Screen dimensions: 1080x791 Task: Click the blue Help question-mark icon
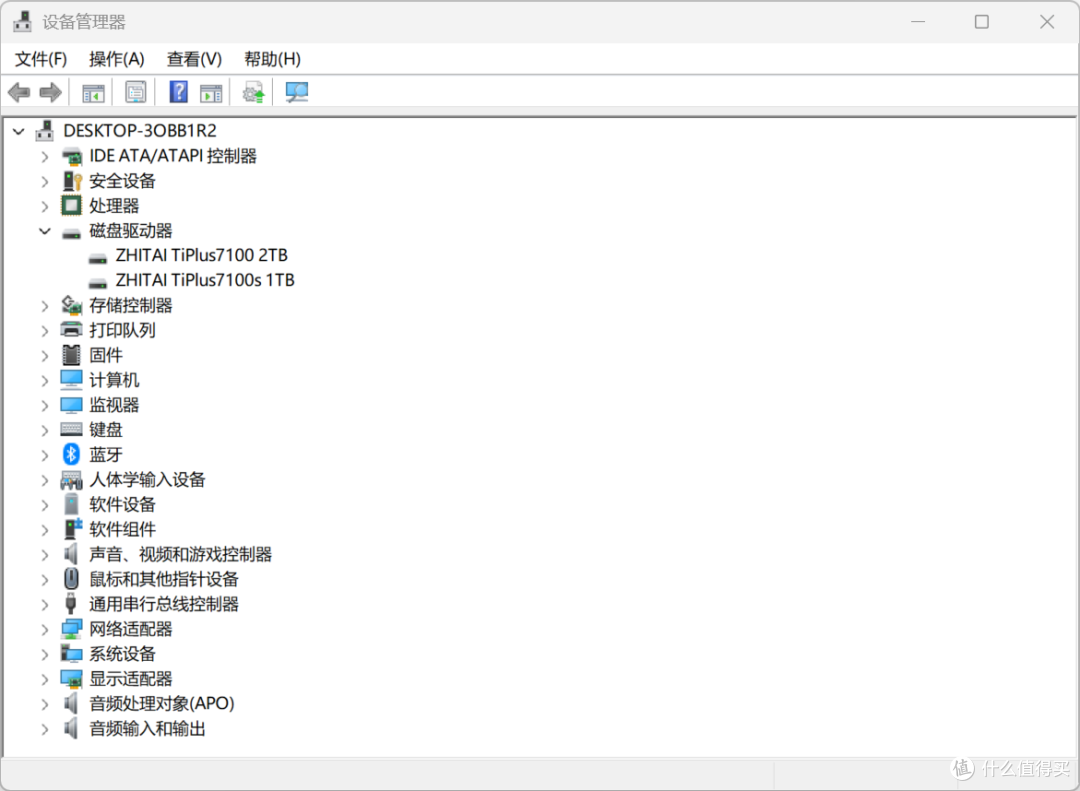[178, 92]
